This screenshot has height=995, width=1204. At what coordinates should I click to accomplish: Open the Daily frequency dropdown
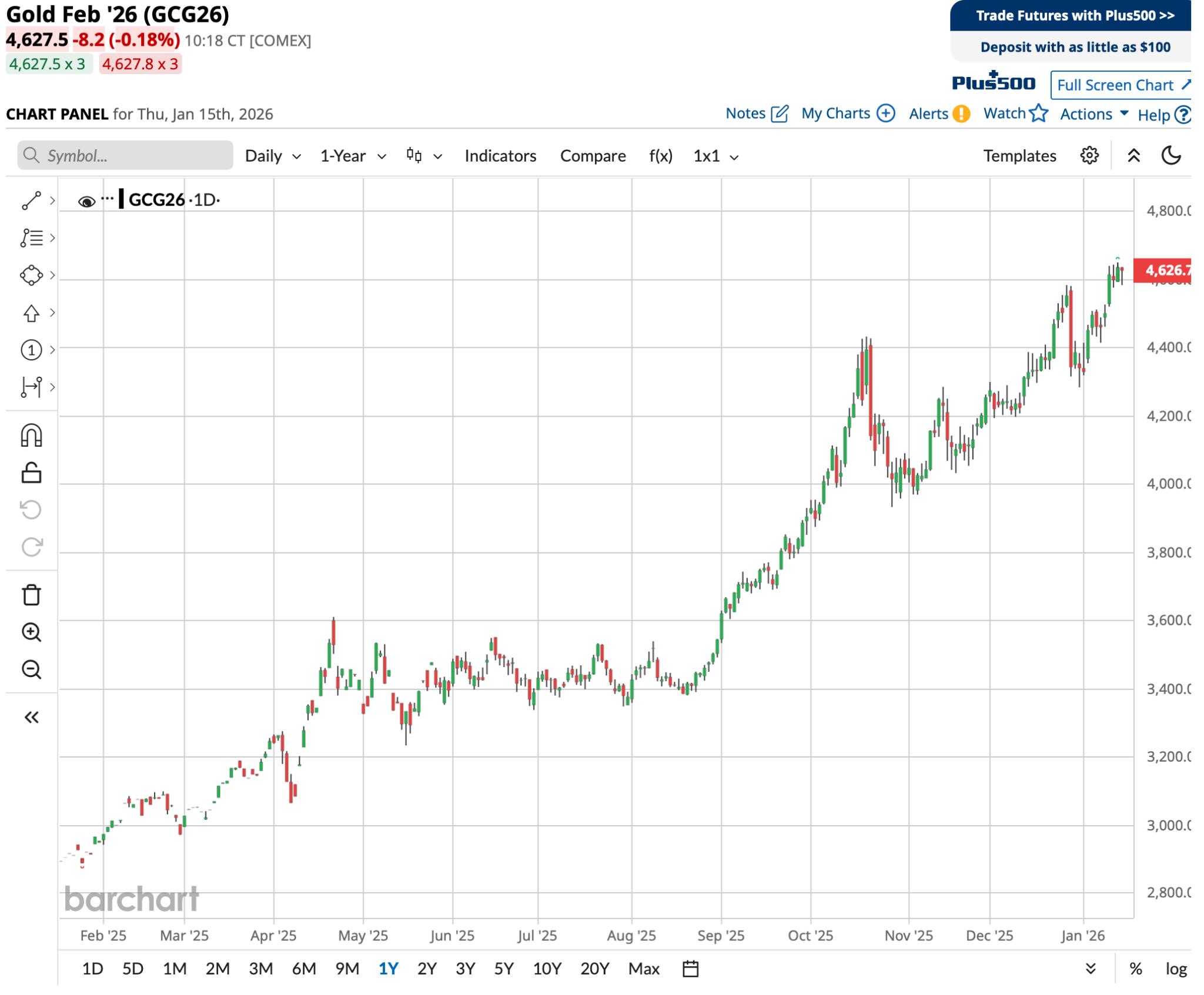click(273, 156)
